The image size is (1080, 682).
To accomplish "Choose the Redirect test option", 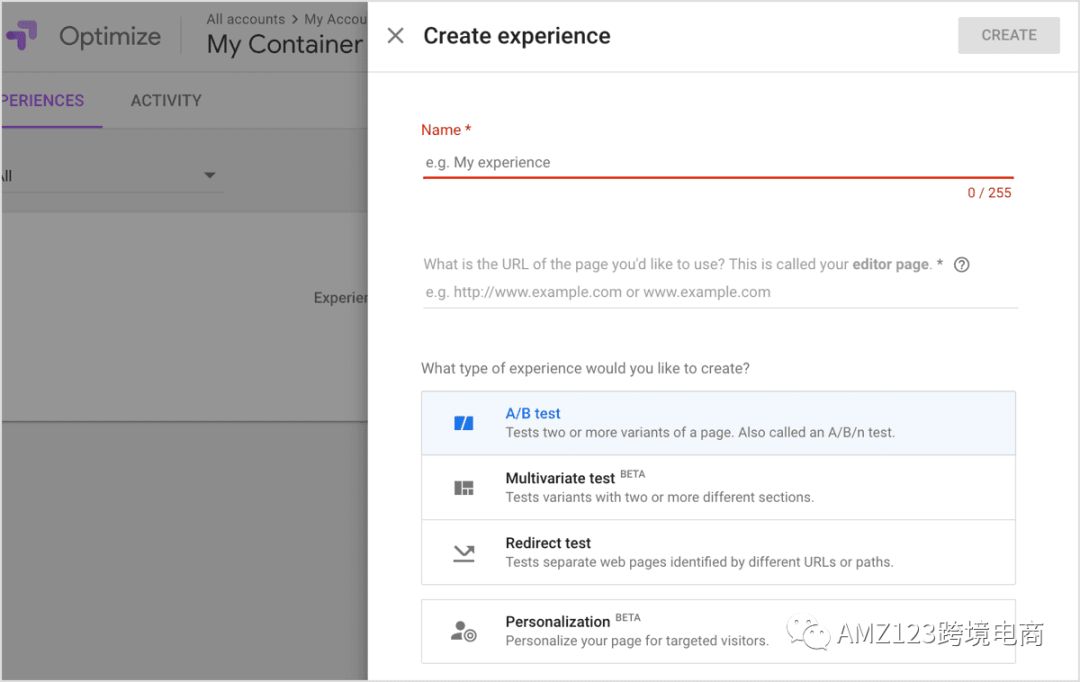I will (x=718, y=552).
